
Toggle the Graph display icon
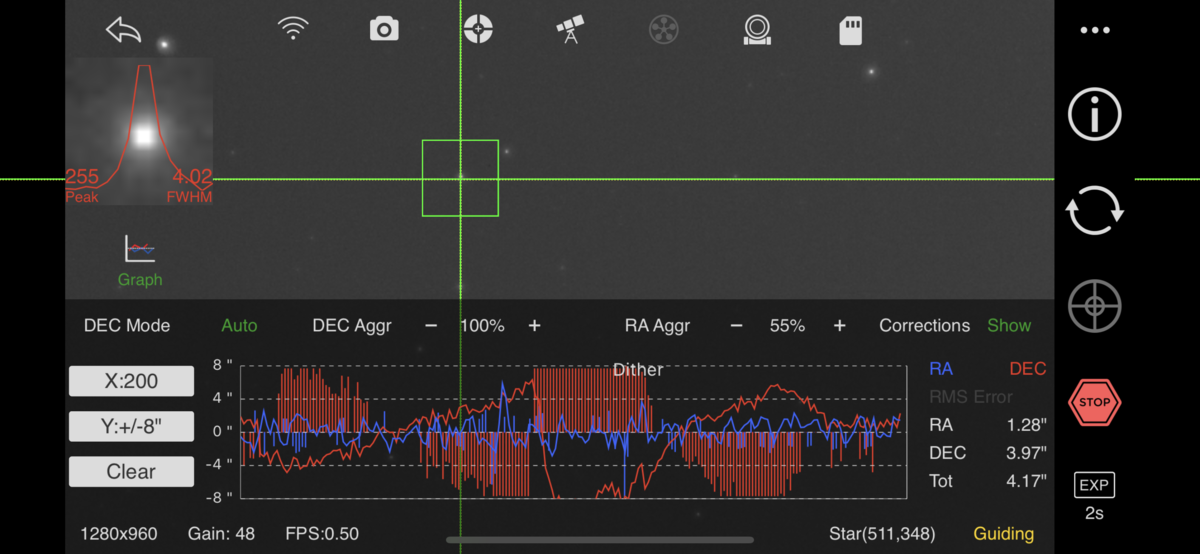[140, 262]
